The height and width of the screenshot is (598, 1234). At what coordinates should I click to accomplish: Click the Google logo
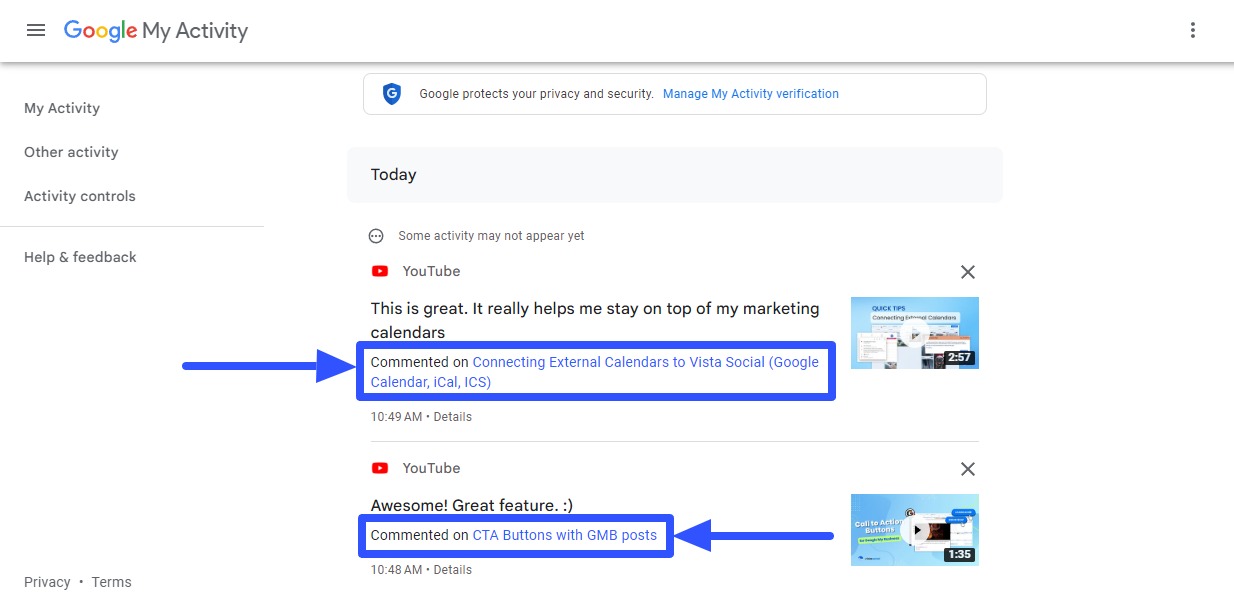point(100,30)
